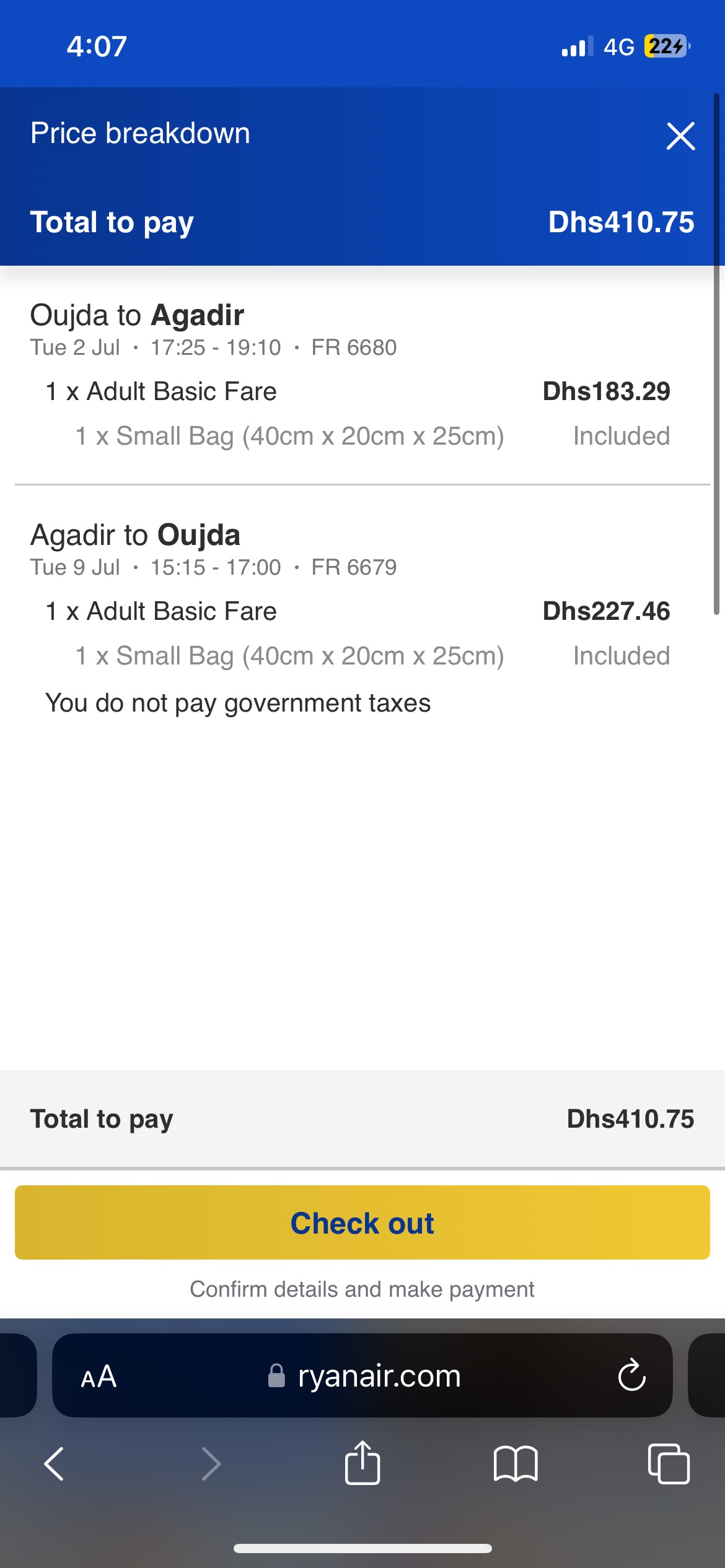This screenshot has width=725, height=1568.
Task: Go forward in Safari history
Action: (x=211, y=1464)
